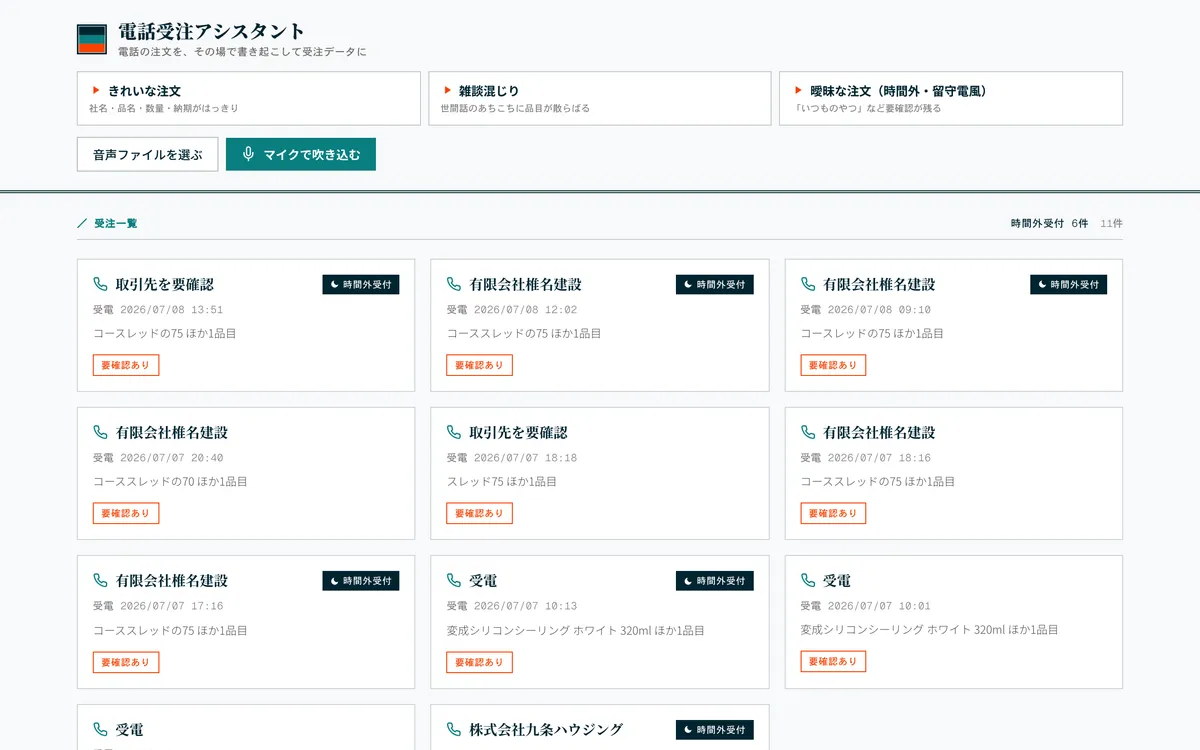The height and width of the screenshot is (750, 1200).
Task: Click the moon 時間外受付 badge on the 17:16 card
Action: (360, 580)
